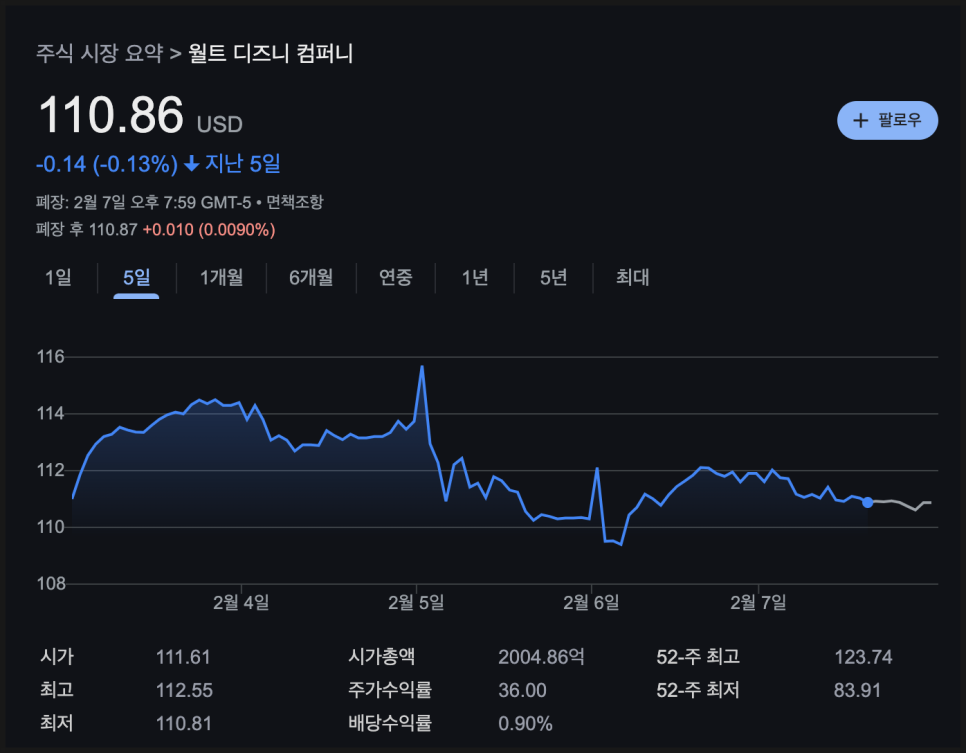Viewport: 966px width, 753px height.
Task: Click the 팔로우 follow button
Action: click(x=887, y=120)
